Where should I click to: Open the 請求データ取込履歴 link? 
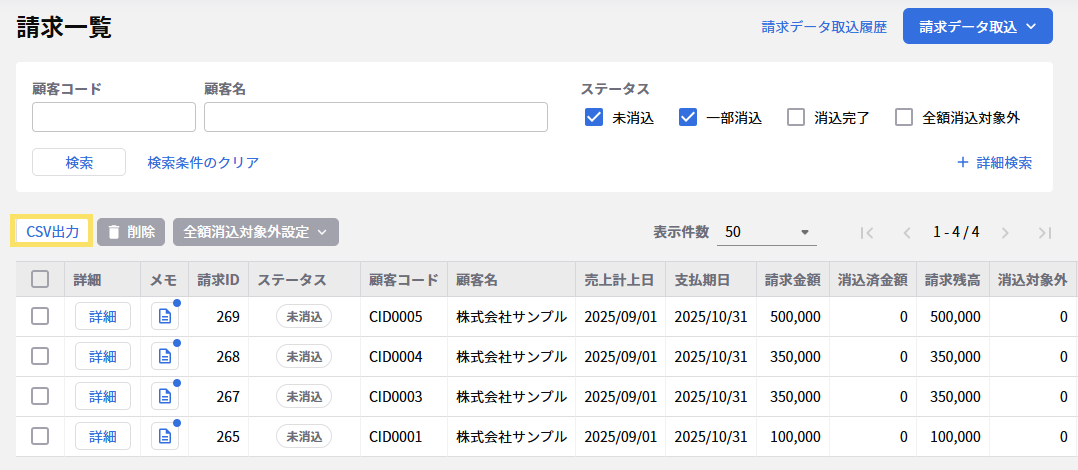tap(824, 27)
